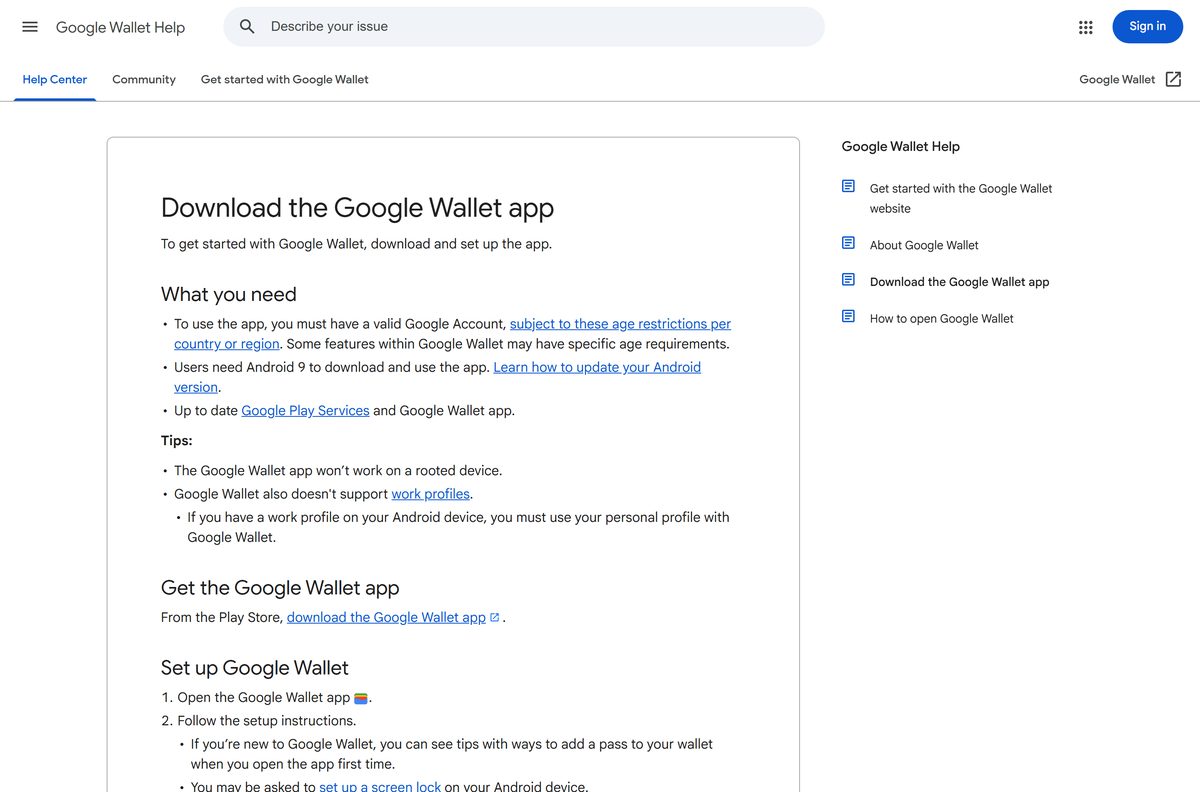Switch to the Community tab
1200x792 pixels.
pos(144,80)
